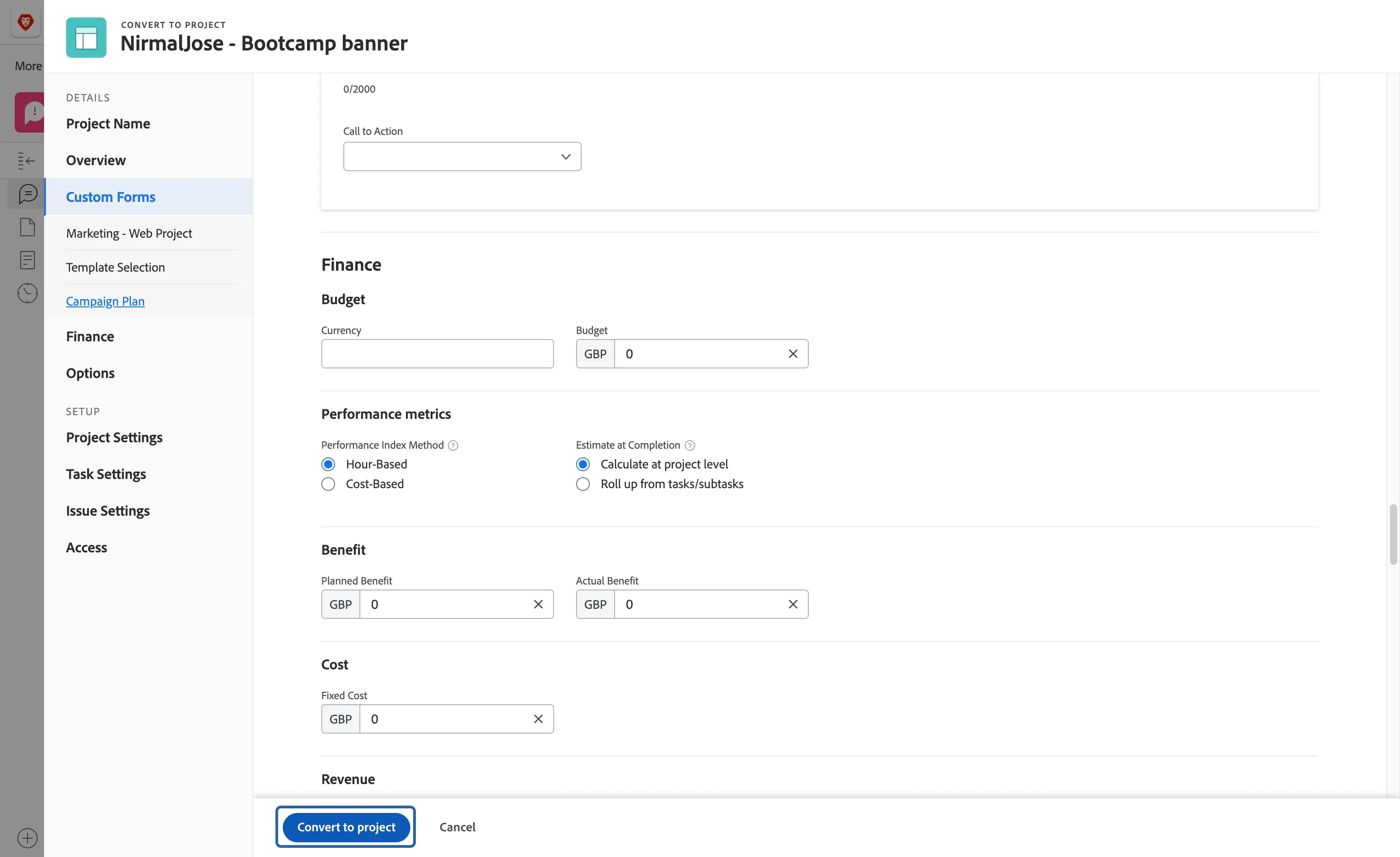Viewport: 1400px width, 857px height.
Task: Go to Overview section
Action: click(x=95, y=160)
